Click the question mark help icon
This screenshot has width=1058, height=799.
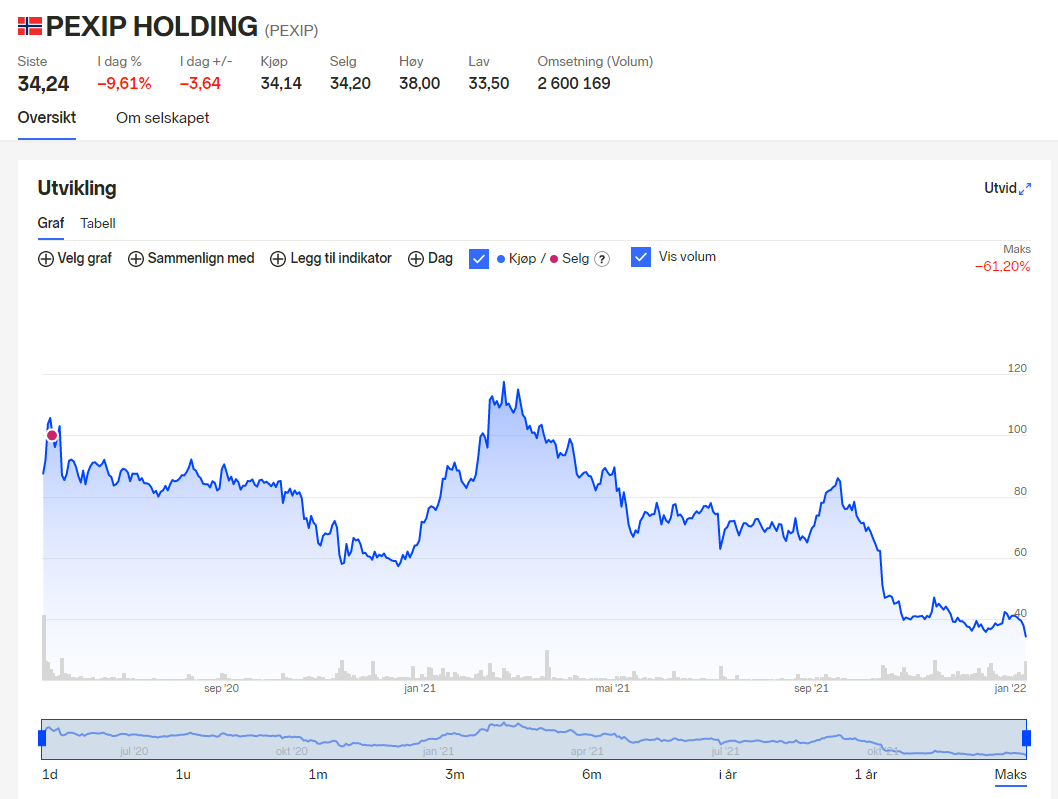coord(602,259)
